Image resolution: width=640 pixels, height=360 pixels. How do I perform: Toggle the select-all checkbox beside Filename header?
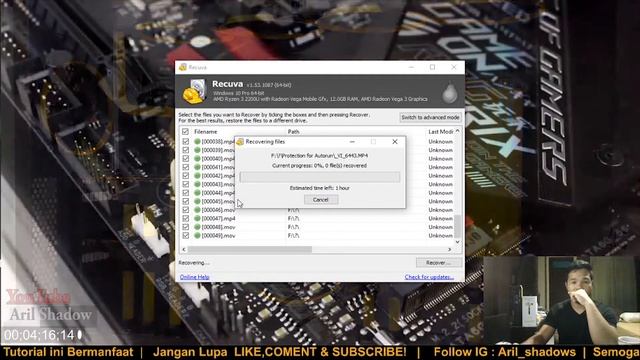pyautogui.click(x=185, y=131)
